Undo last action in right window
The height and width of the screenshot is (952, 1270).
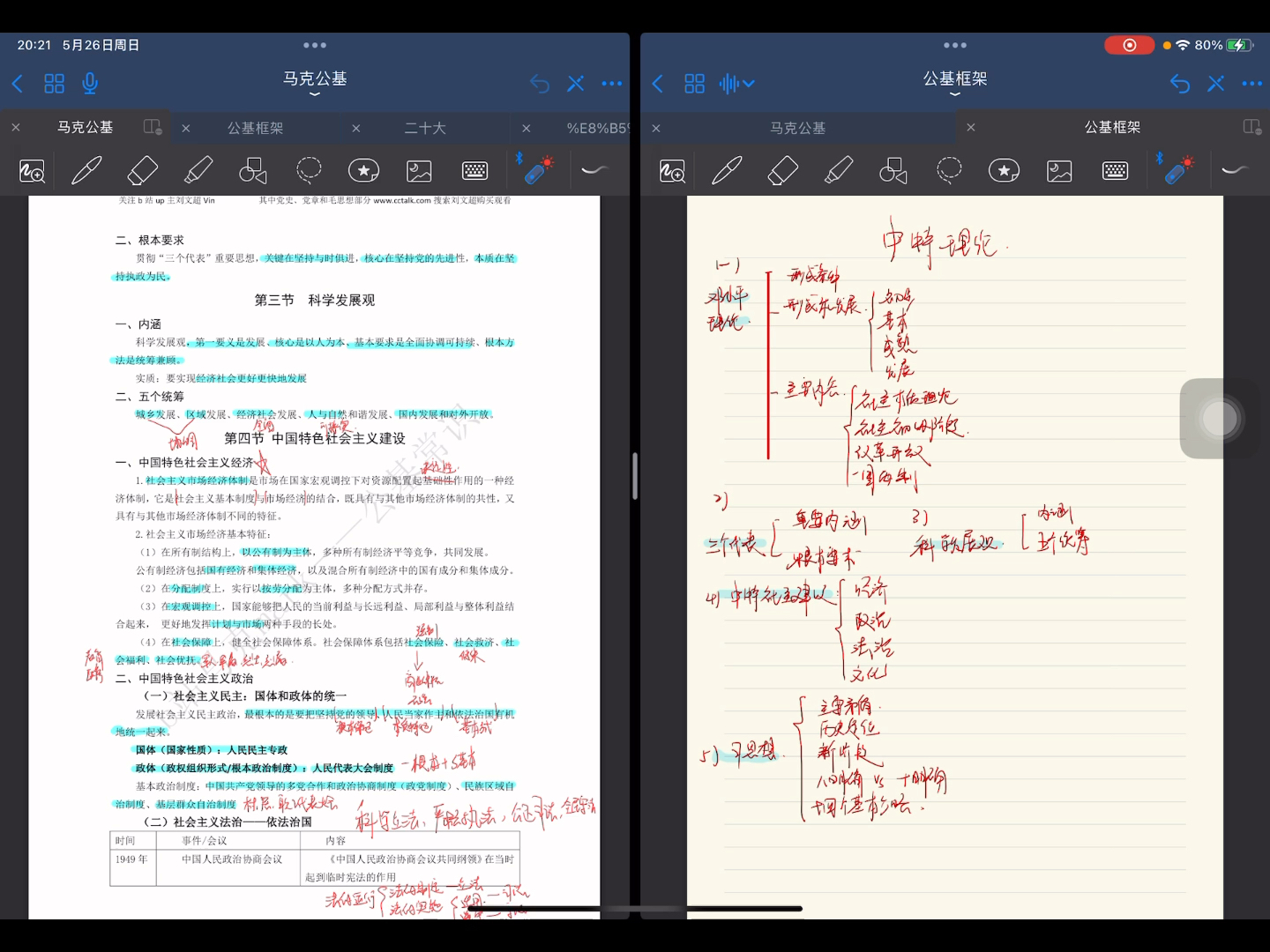pyautogui.click(x=1180, y=84)
